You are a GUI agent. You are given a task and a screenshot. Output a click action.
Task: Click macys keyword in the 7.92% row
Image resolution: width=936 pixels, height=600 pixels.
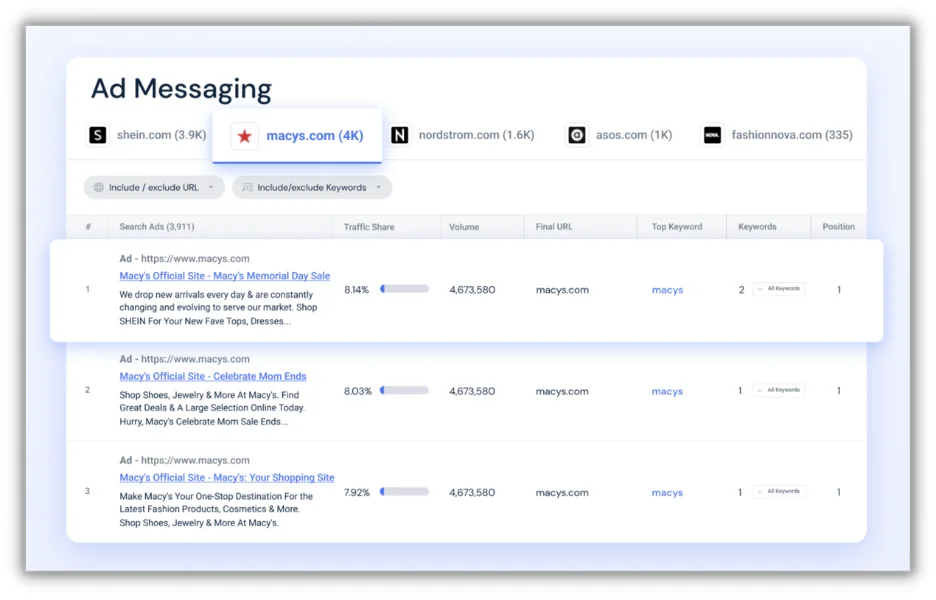667,493
